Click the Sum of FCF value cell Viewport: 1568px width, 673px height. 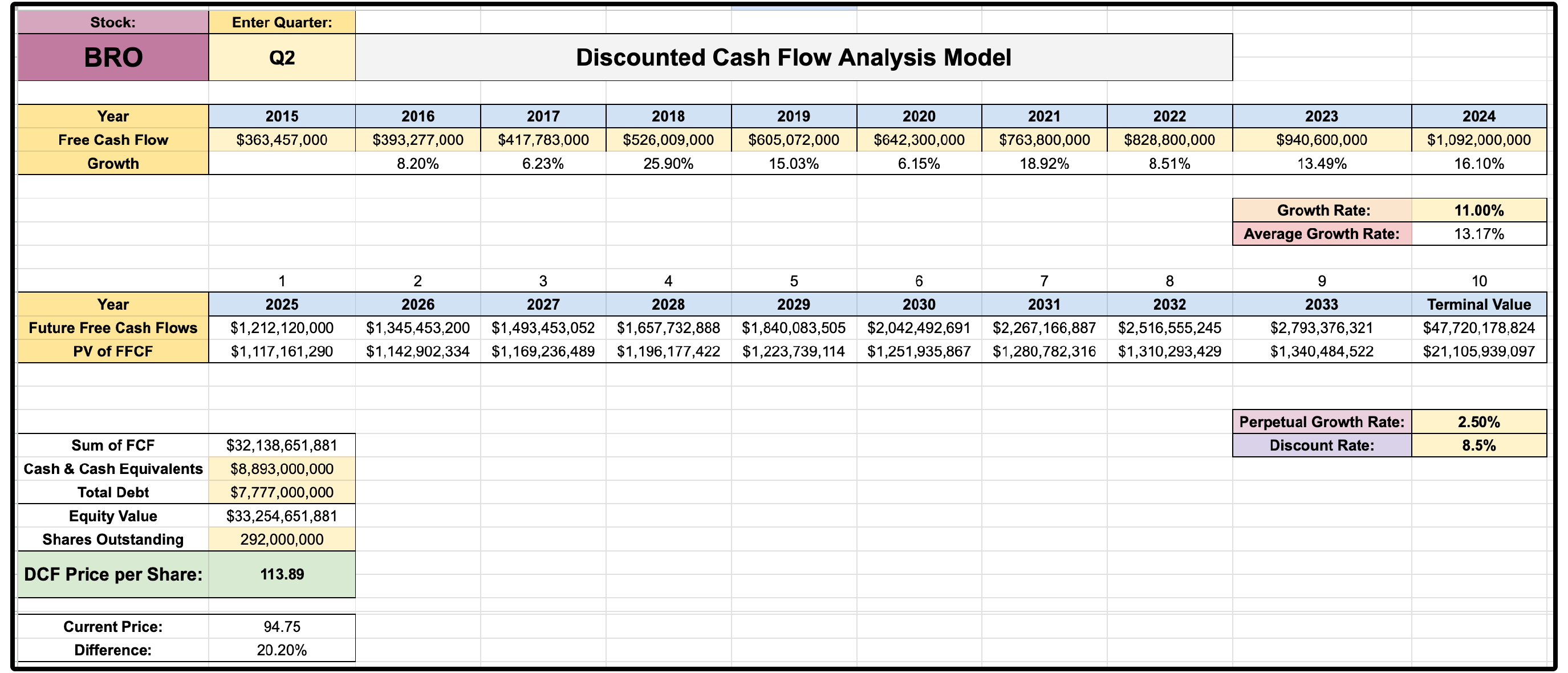coord(282,445)
